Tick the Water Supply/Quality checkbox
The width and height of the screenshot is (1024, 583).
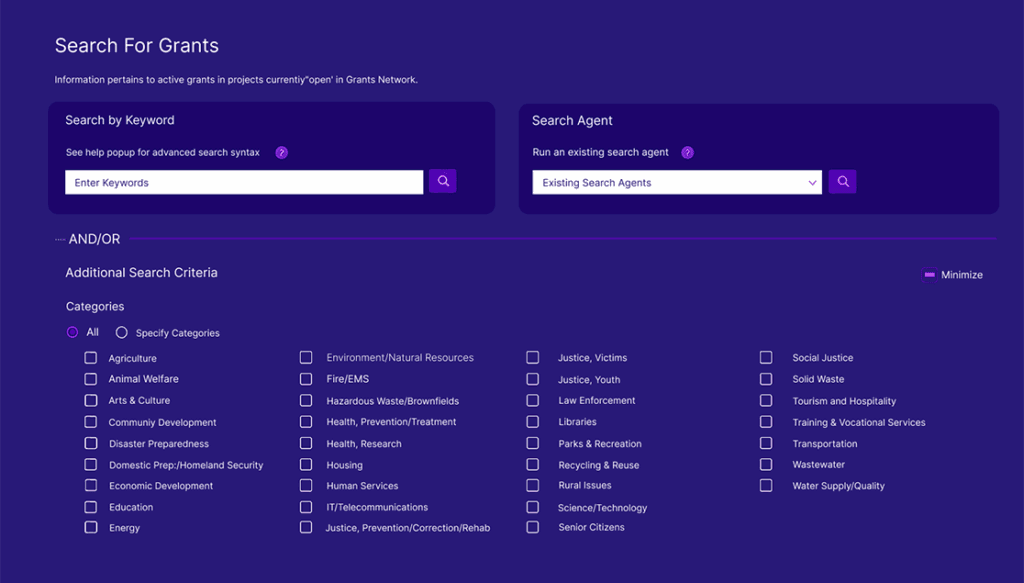coord(766,485)
